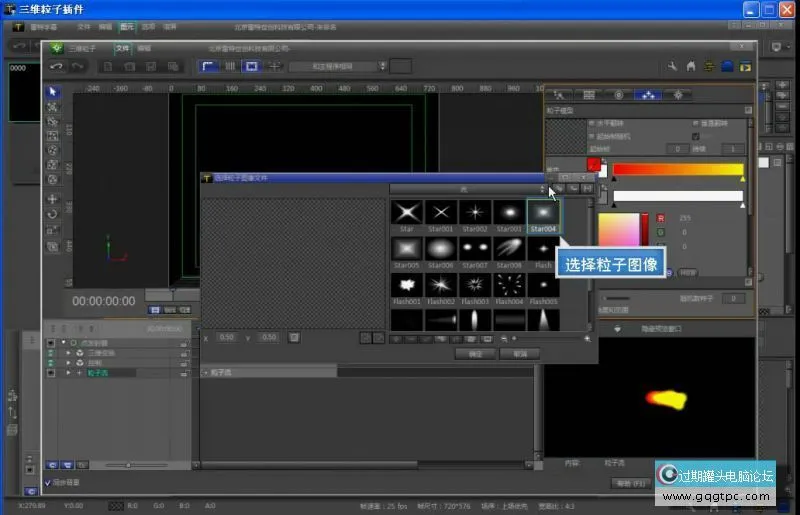Click the 确定 button in the image dialog

(x=476, y=354)
